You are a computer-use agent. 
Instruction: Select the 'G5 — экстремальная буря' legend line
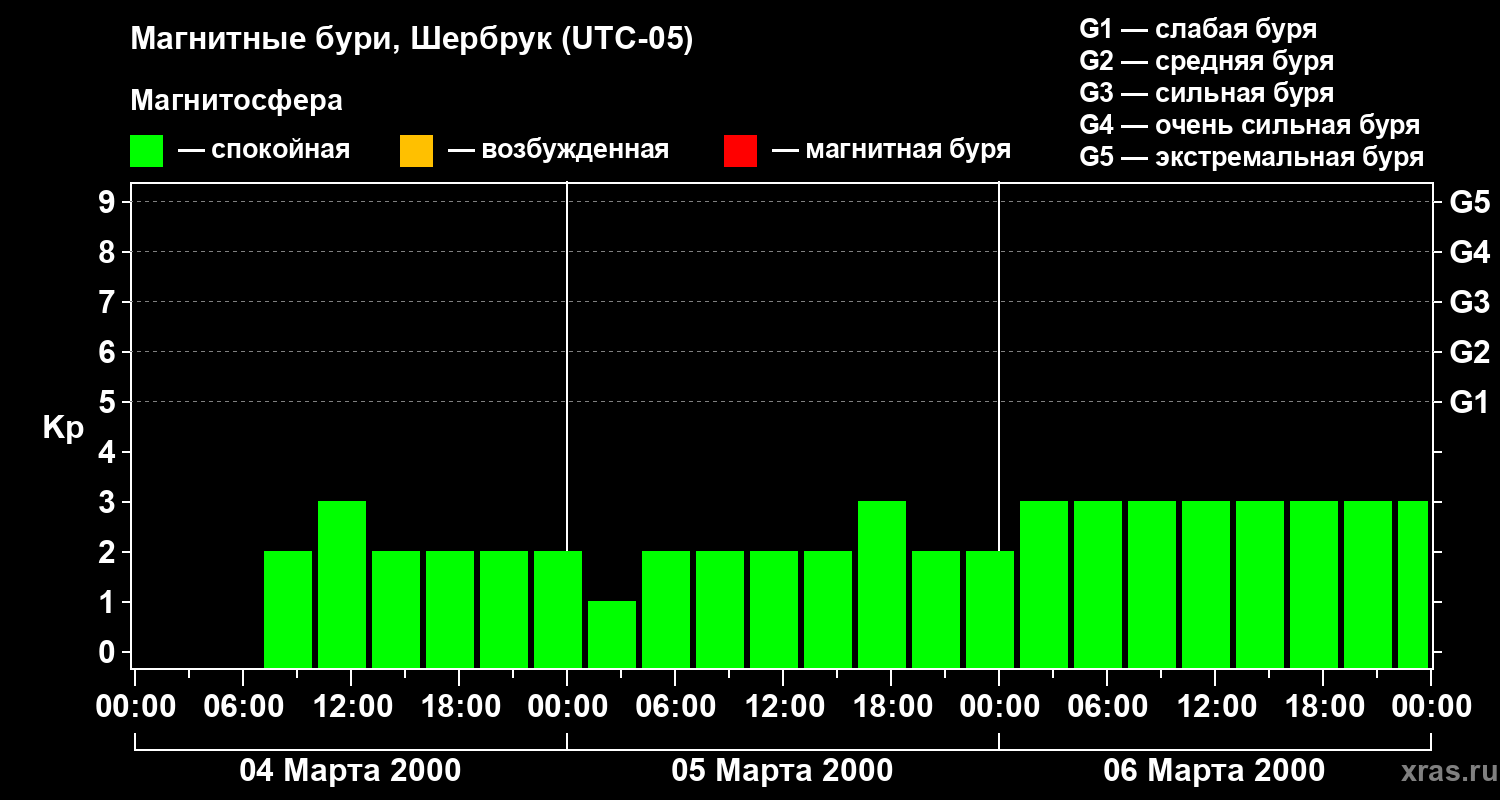coord(1252,157)
